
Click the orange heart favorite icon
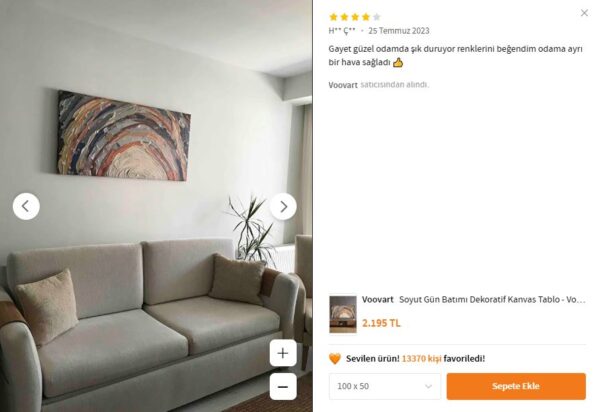tap(335, 358)
